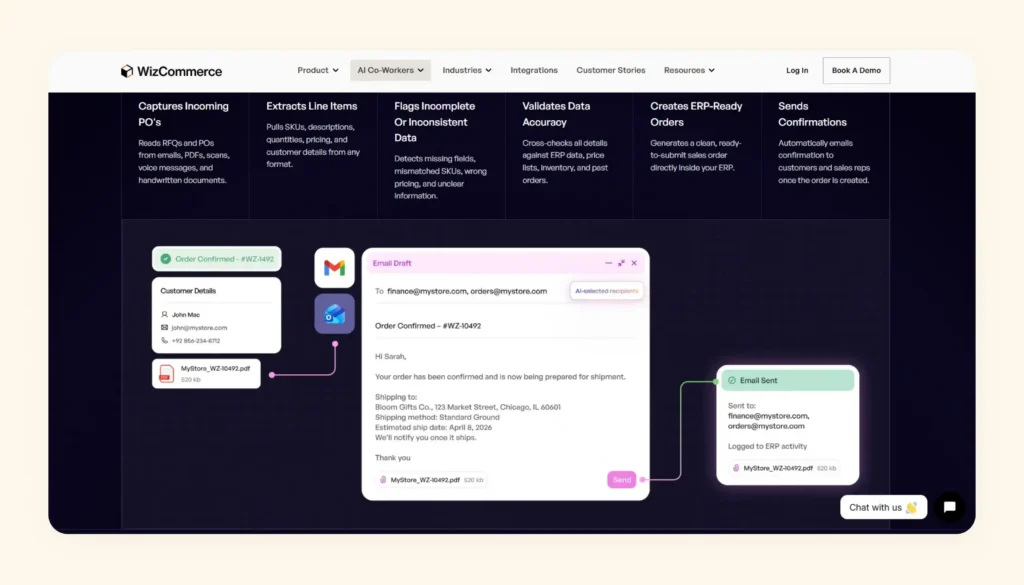Click the John Mac person icon
1024x585 pixels.
tap(165, 315)
